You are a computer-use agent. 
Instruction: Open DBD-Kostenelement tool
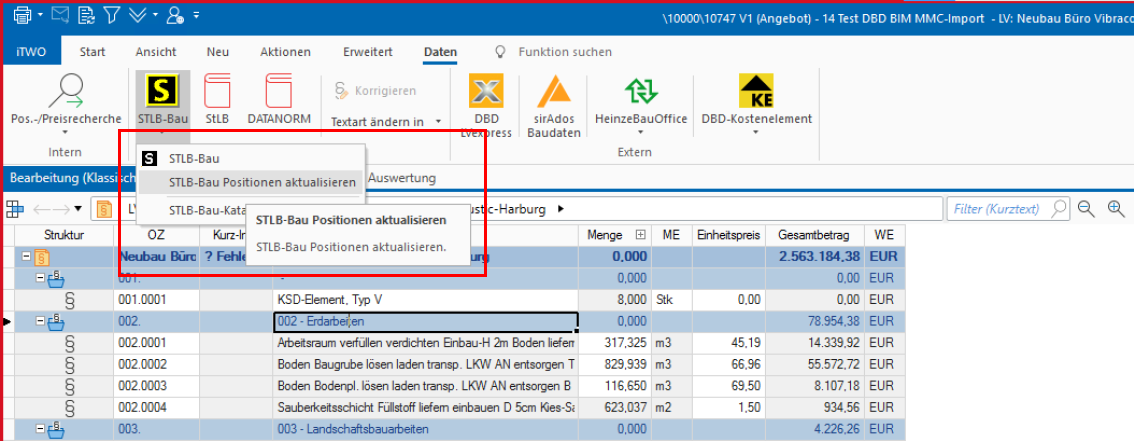(x=756, y=93)
